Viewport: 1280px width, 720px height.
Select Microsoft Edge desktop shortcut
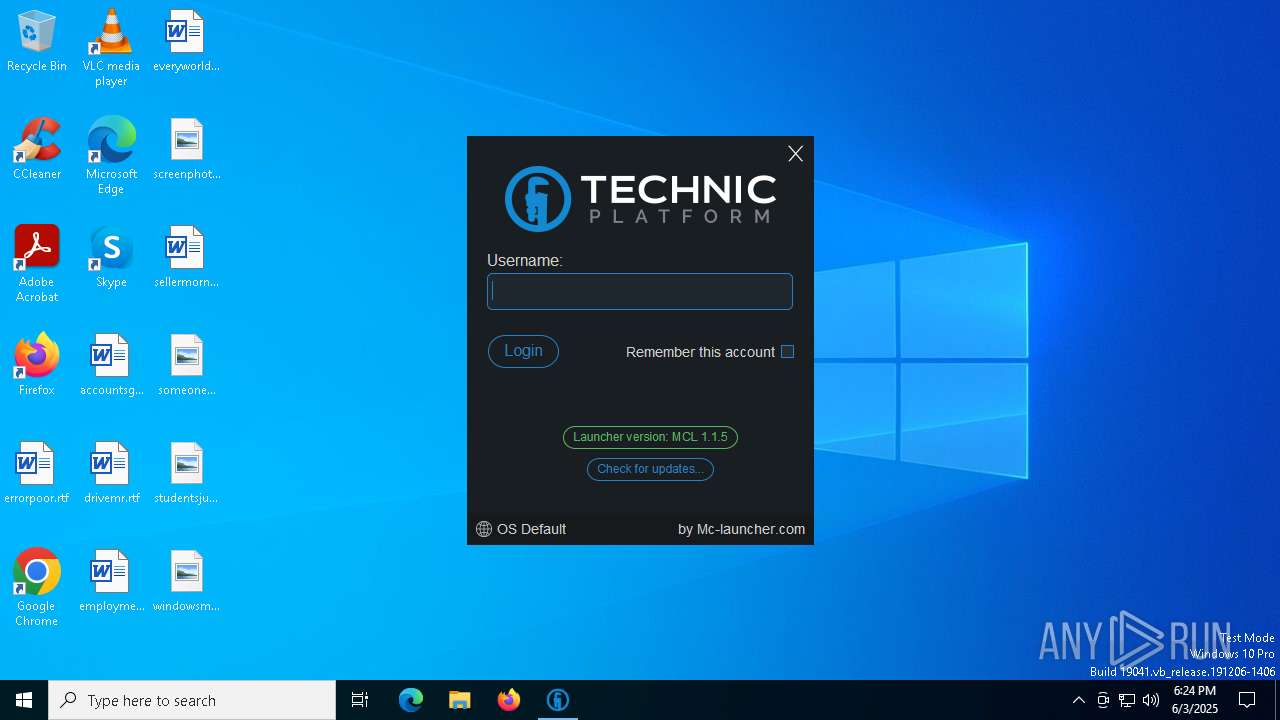click(111, 156)
